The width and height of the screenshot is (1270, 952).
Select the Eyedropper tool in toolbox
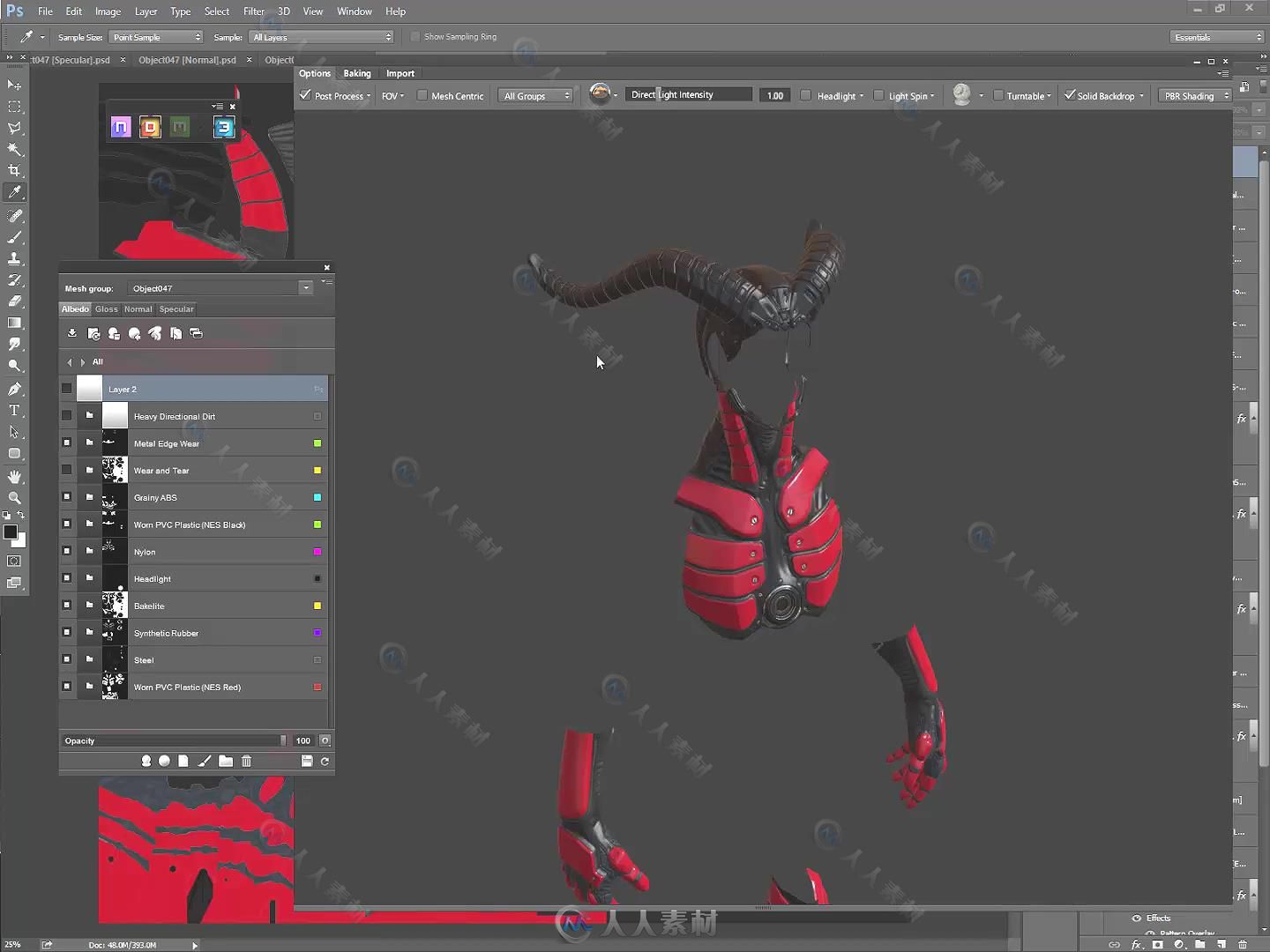[14, 192]
